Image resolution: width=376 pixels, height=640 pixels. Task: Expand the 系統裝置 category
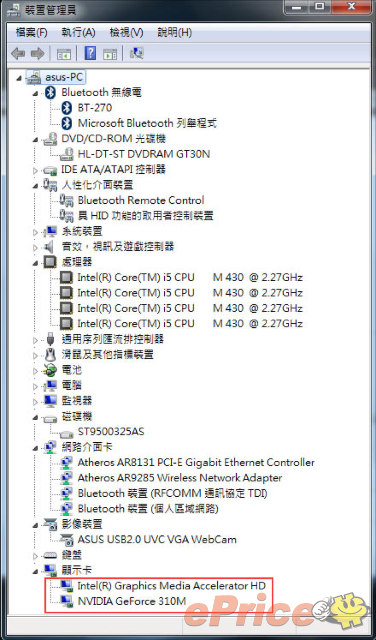36,232
